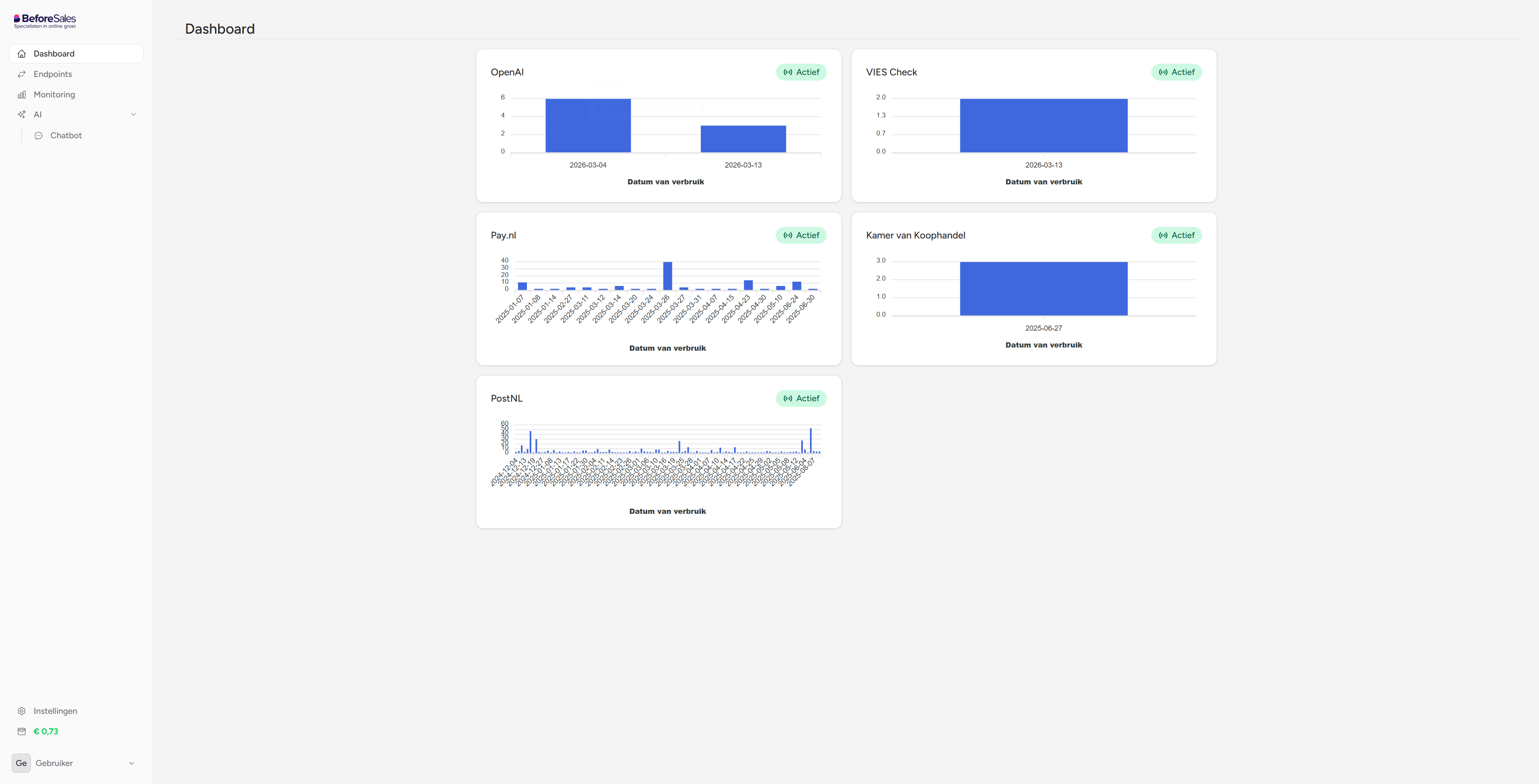Click Actief badge on Pay.nl card
Viewport: 1539px width, 784px height.
801,235
